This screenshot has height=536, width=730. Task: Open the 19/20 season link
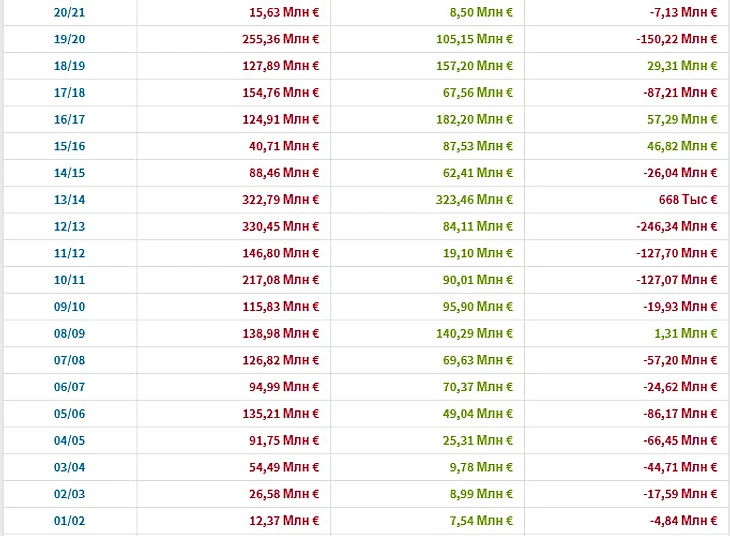pos(68,39)
